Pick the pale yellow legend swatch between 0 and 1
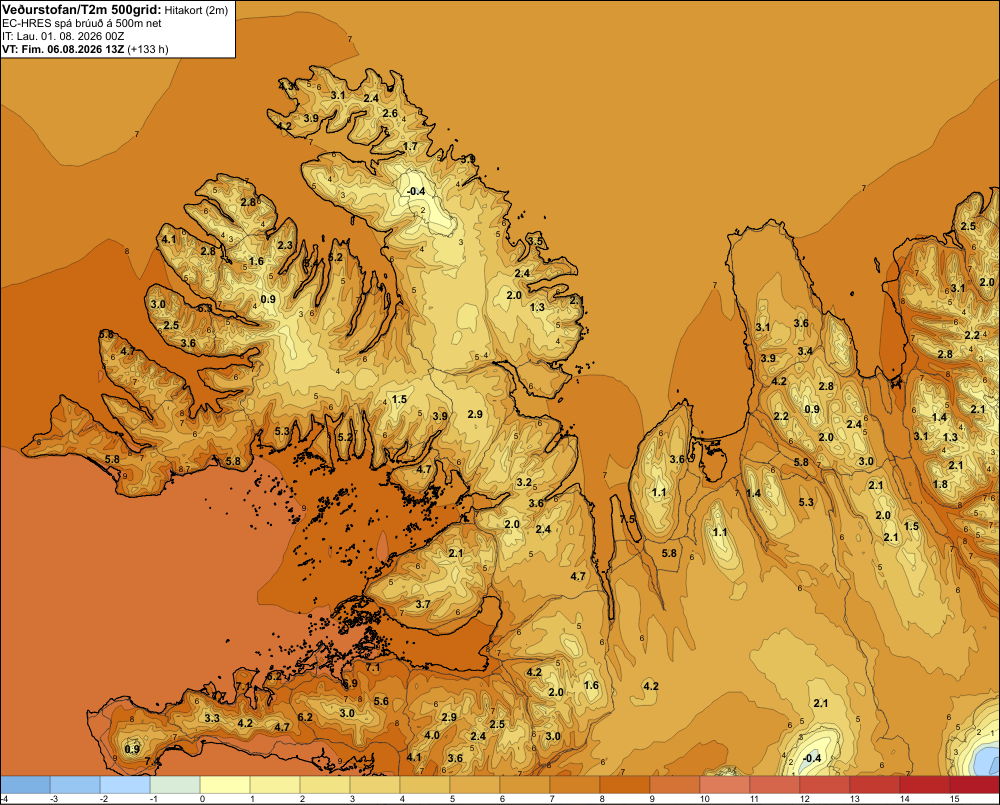Screen dimensions: 1000x805 pyautogui.click(x=225, y=785)
